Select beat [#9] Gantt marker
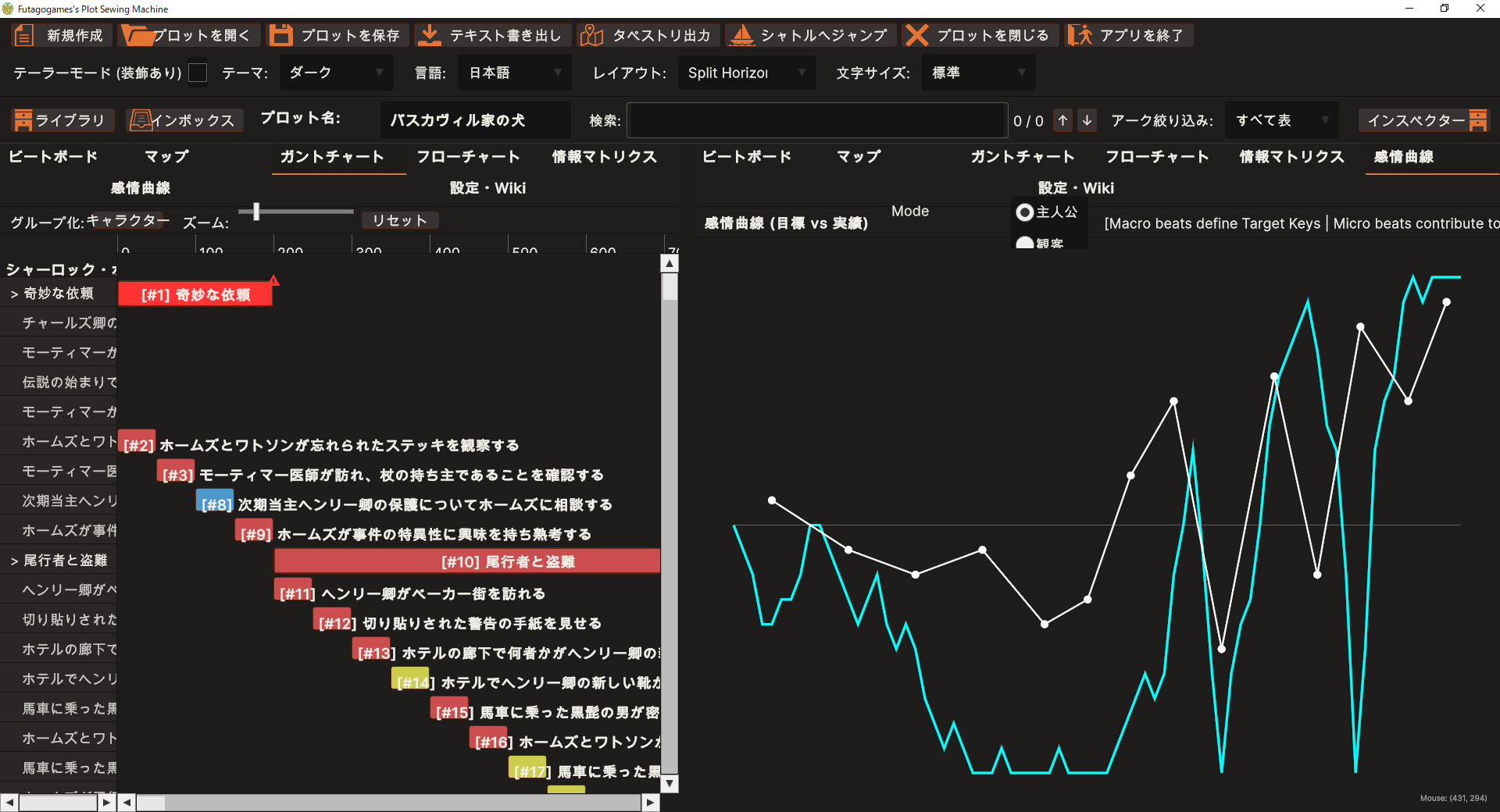Screen dimensions: 1500x812 [x=254, y=531]
